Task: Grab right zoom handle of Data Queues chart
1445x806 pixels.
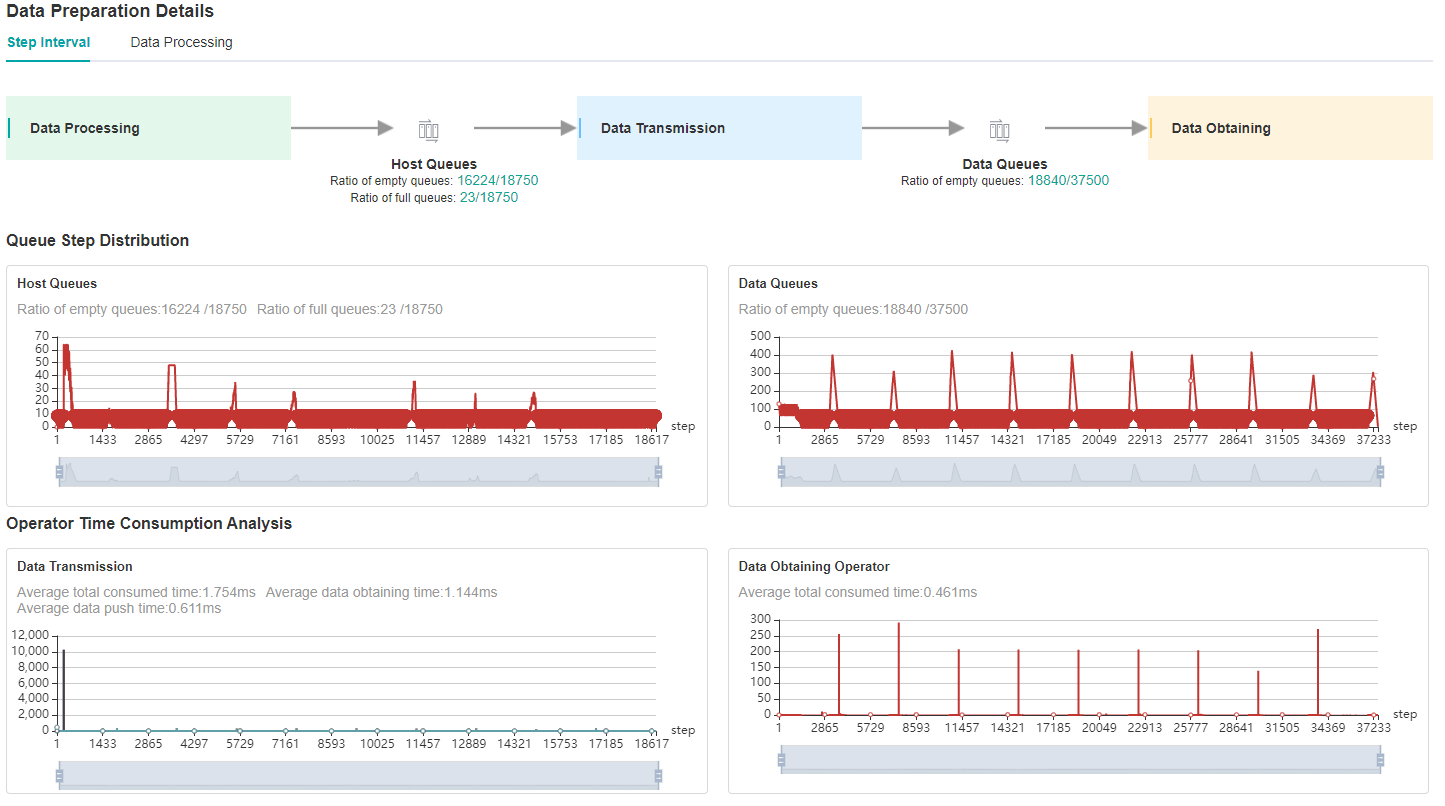Action: click(x=1380, y=472)
